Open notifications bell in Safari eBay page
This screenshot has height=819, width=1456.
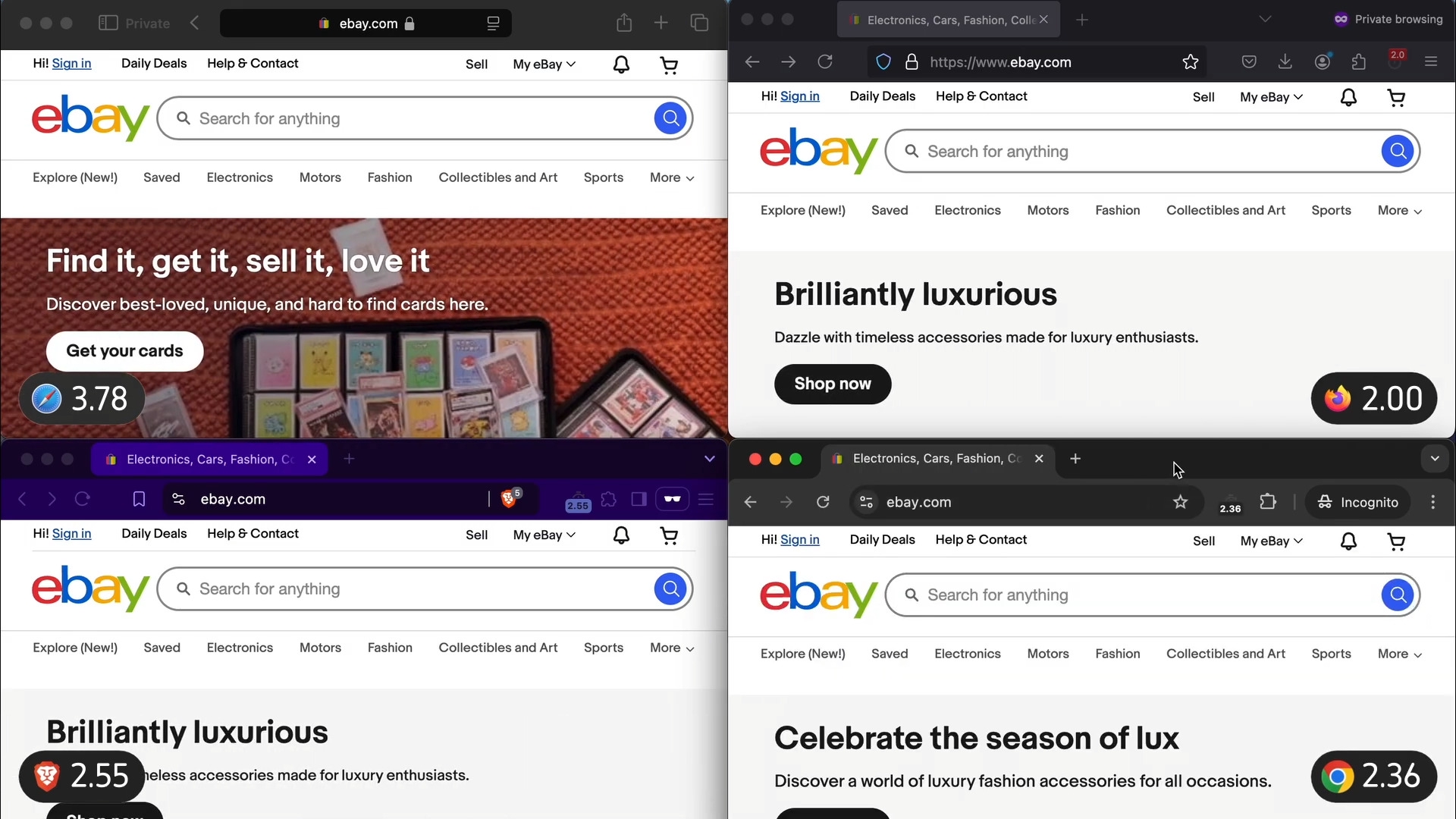click(621, 64)
